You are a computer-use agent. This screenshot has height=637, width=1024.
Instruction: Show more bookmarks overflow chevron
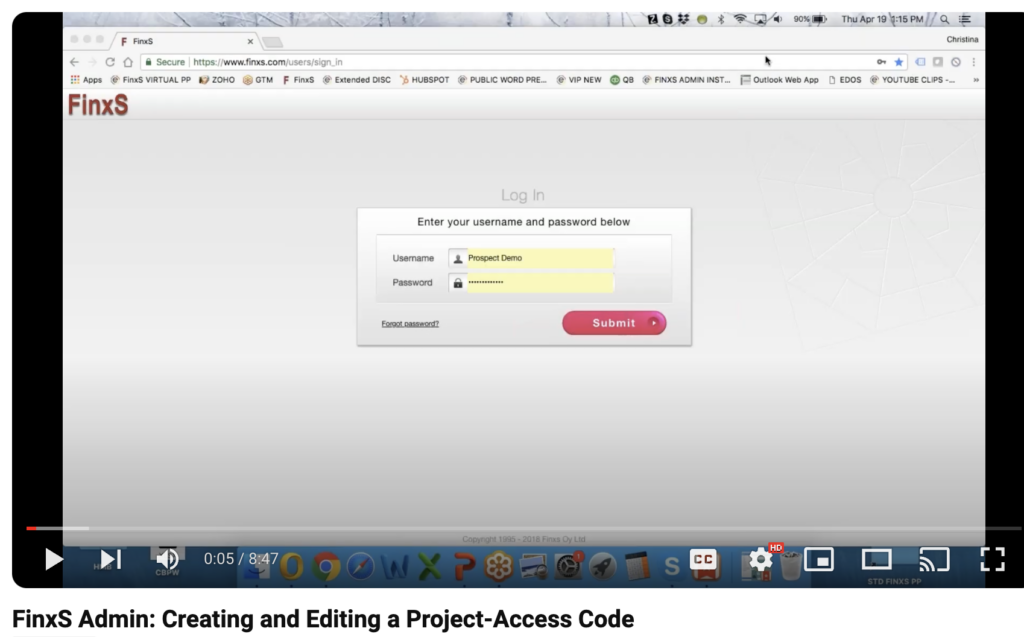(976, 80)
